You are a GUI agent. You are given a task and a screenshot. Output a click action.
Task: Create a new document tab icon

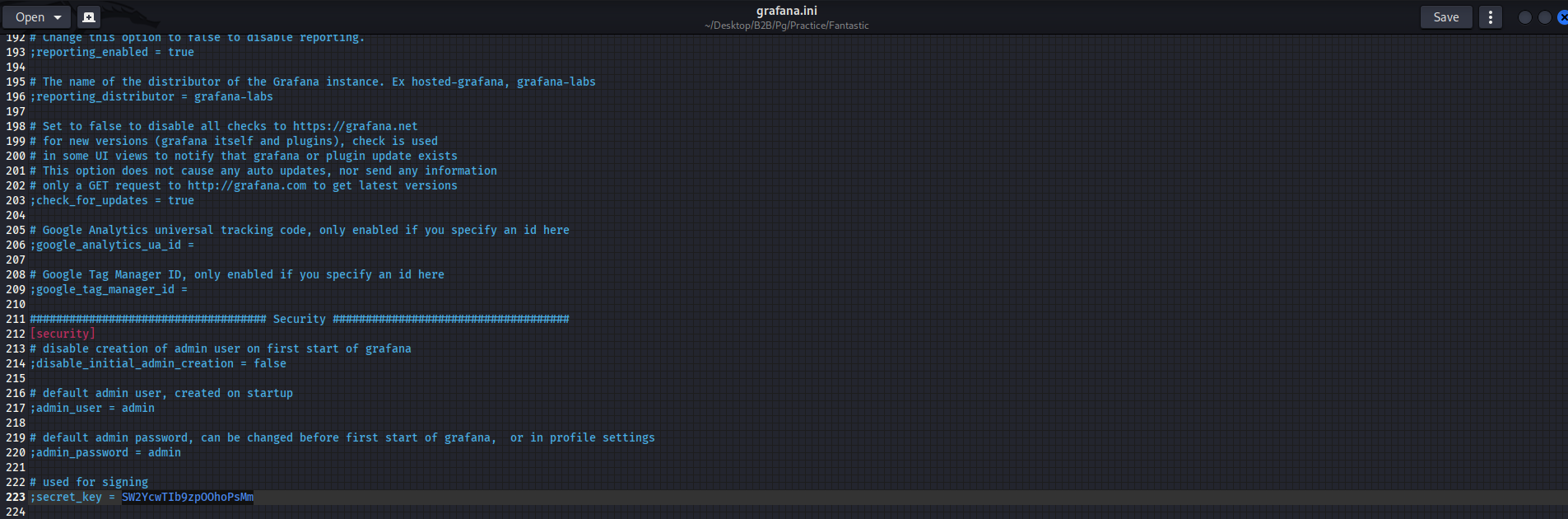click(x=89, y=16)
